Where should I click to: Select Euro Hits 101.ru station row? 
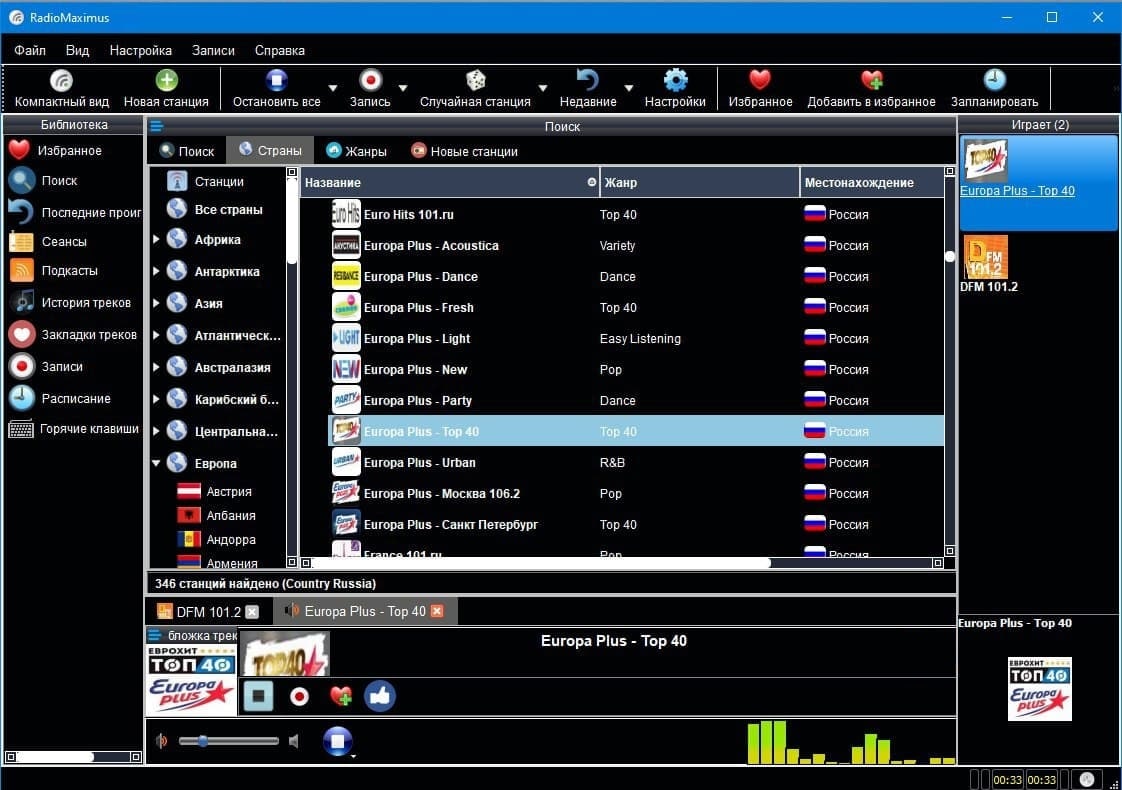pyautogui.click(x=635, y=214)
